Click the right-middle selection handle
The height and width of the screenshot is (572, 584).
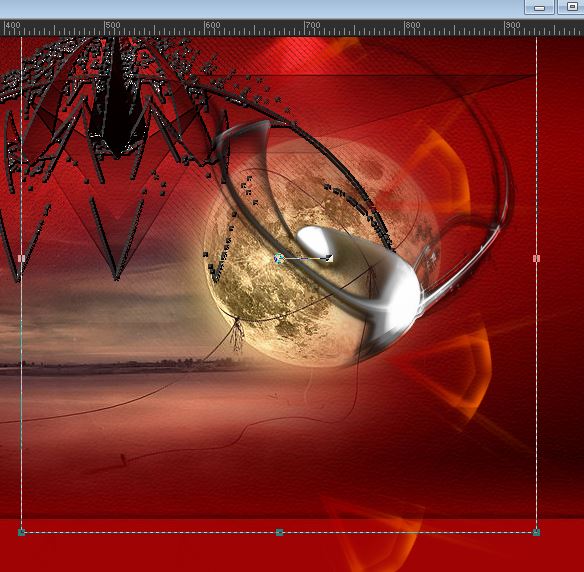[536, 258]
